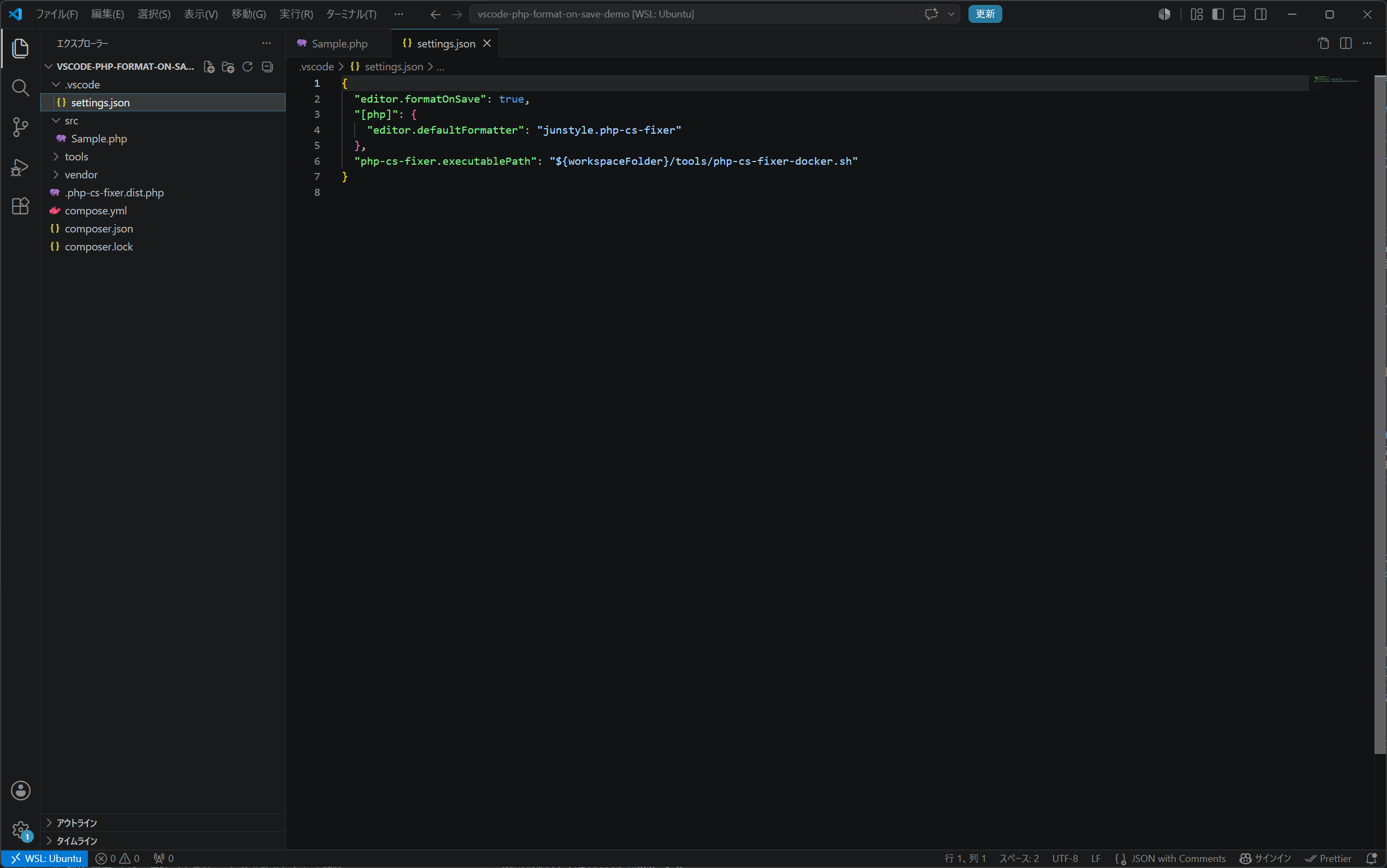1387x868 pixels.
Task: Open the Search view icon
Action: point(21,88)
